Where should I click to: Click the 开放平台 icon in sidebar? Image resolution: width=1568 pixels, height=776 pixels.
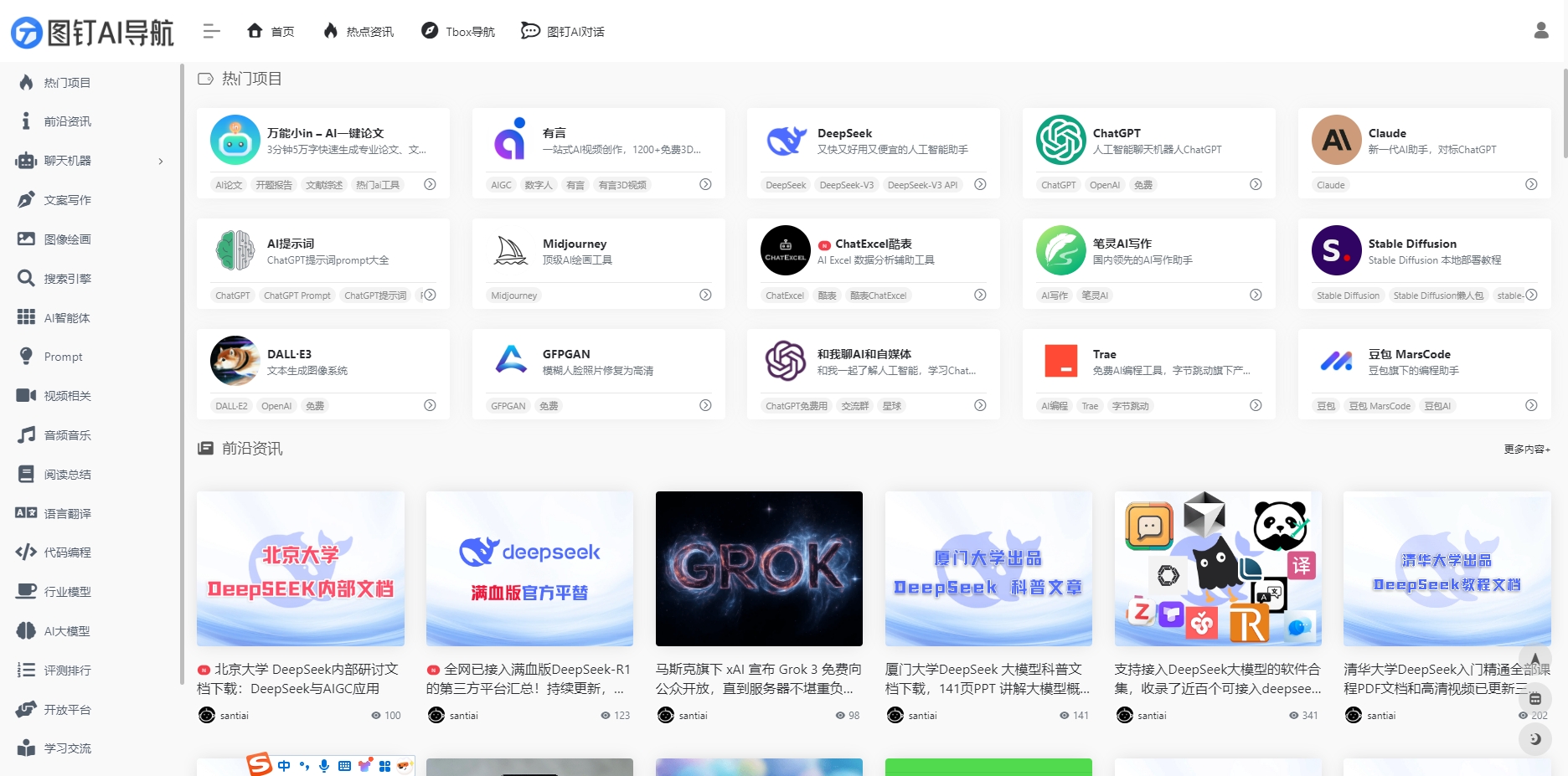tap(26, 710)
